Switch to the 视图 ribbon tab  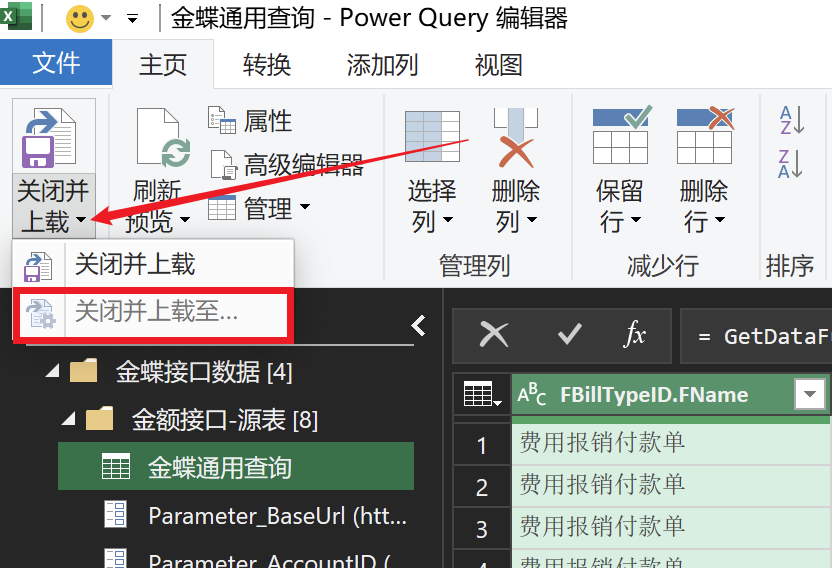tap(498, 65)
